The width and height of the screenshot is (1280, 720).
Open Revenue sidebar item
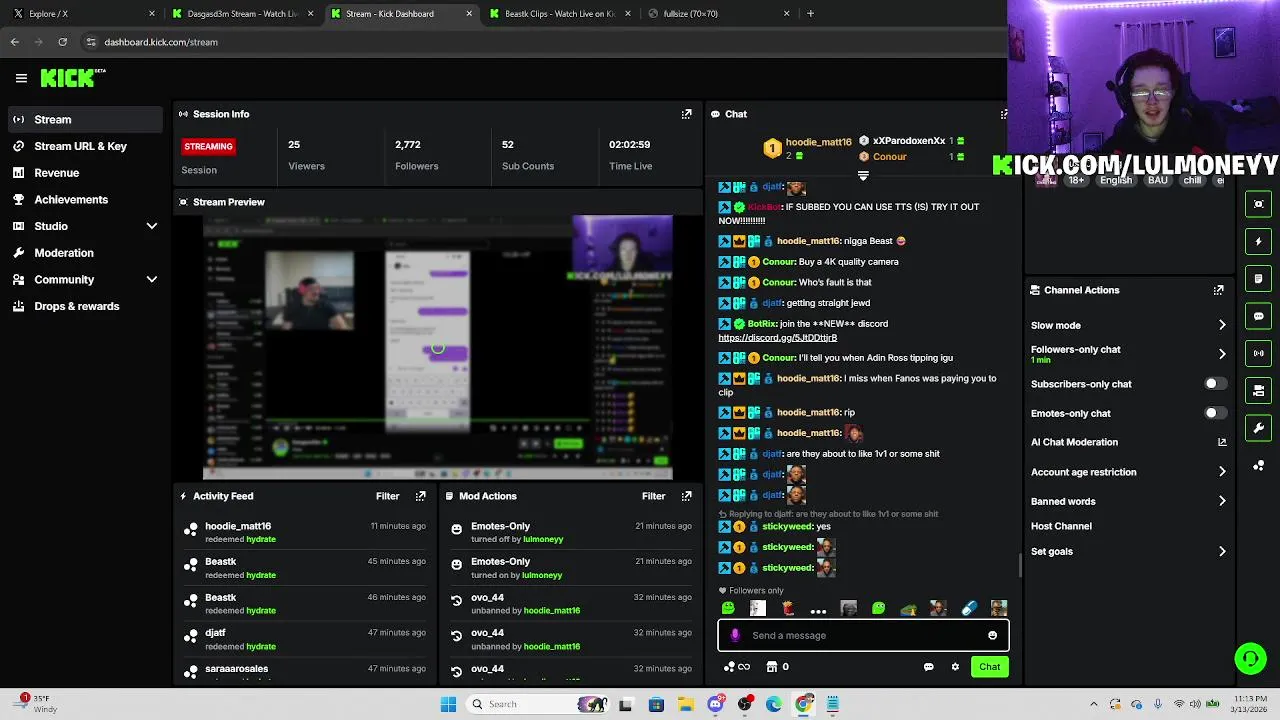(85, 173)
